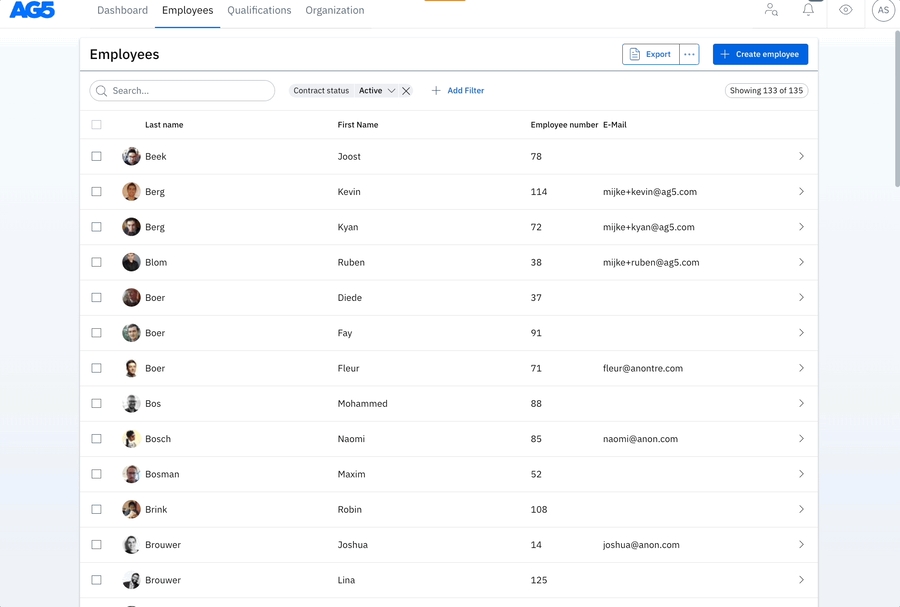Check the box for Ruben Blom
The image size is (900, 607).
tap(97, 262)
